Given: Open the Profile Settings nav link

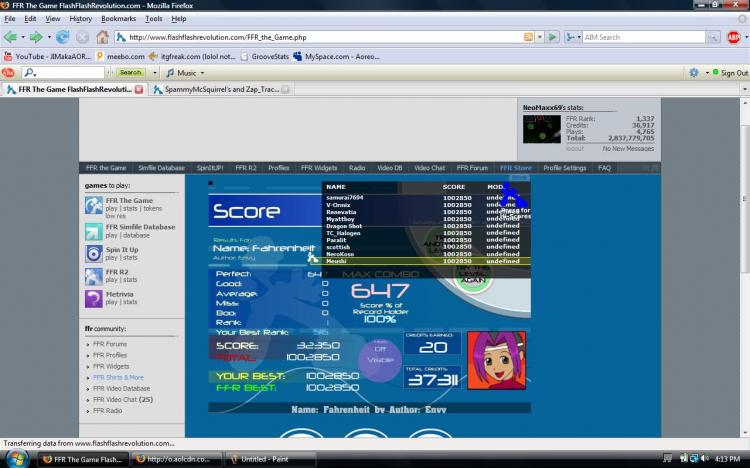Looking at the screenshot, I should (564, 168).
